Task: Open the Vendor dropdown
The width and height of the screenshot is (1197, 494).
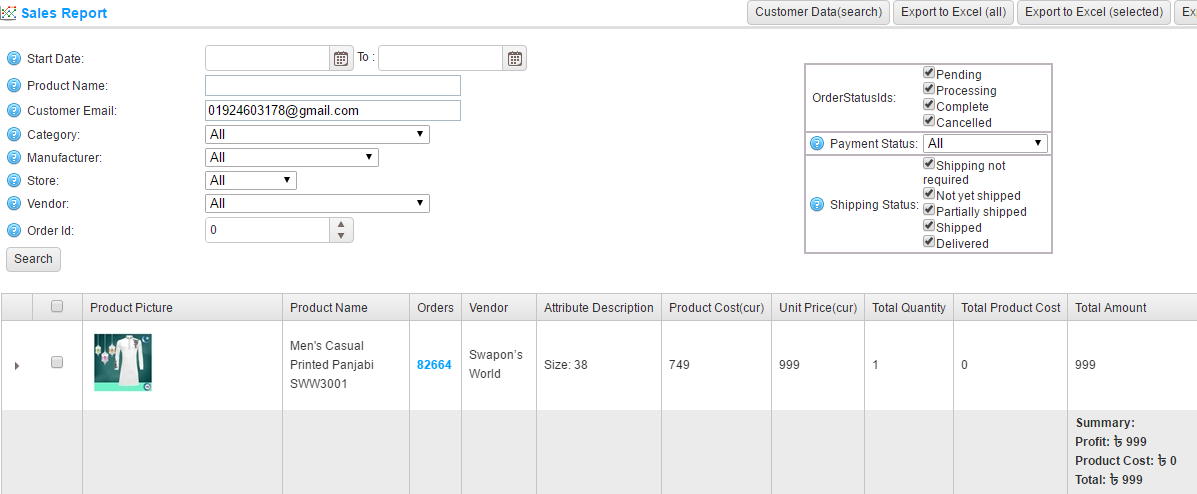Action: tap(318, 203)
